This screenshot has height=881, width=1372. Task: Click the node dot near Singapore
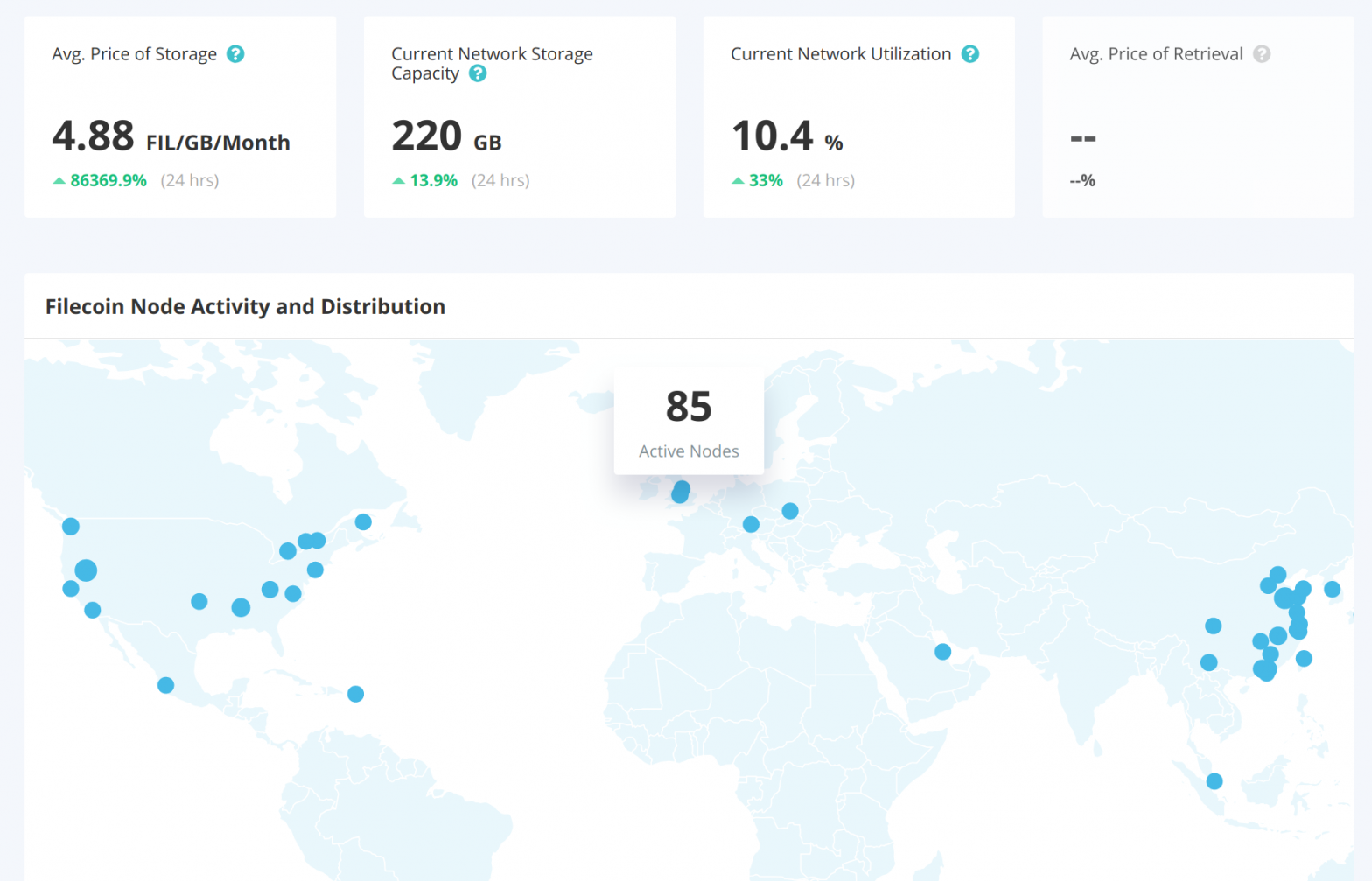click(1214, 781)
